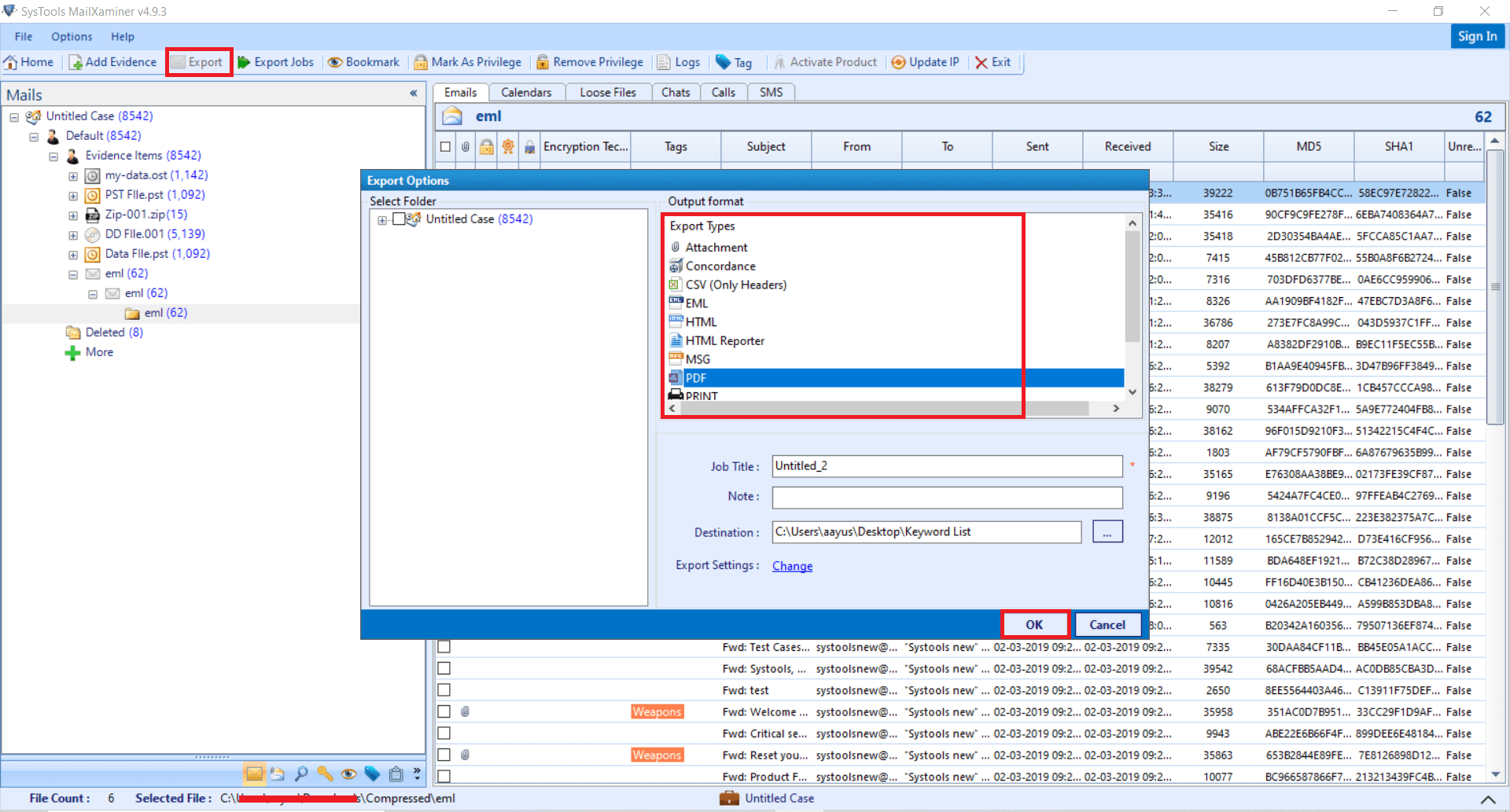Click OK in Export Options dialog
1510x812 pixels.
[1034, 624]
